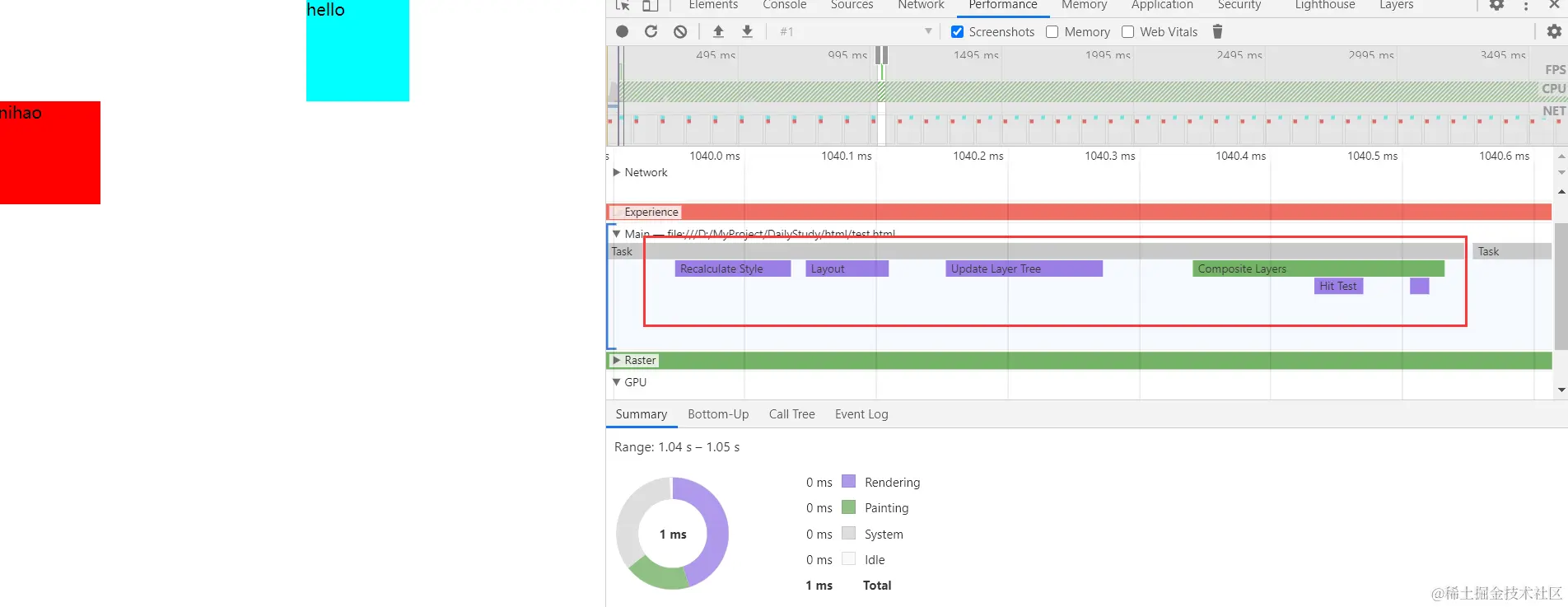Click the 1040.0 ms ruler label
Image resolution: width=1568 pixels, height=607 pixels.
coord(715,156)
